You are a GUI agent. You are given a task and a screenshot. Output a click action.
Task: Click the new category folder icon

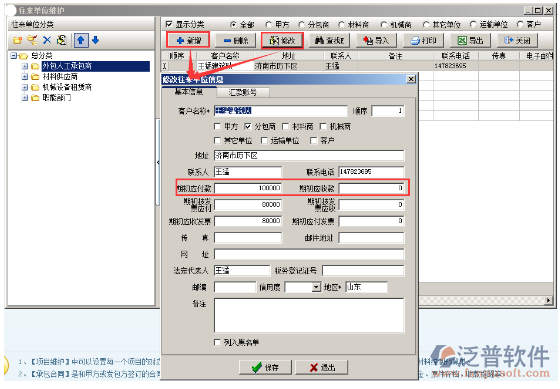click(x=18, y=40)
